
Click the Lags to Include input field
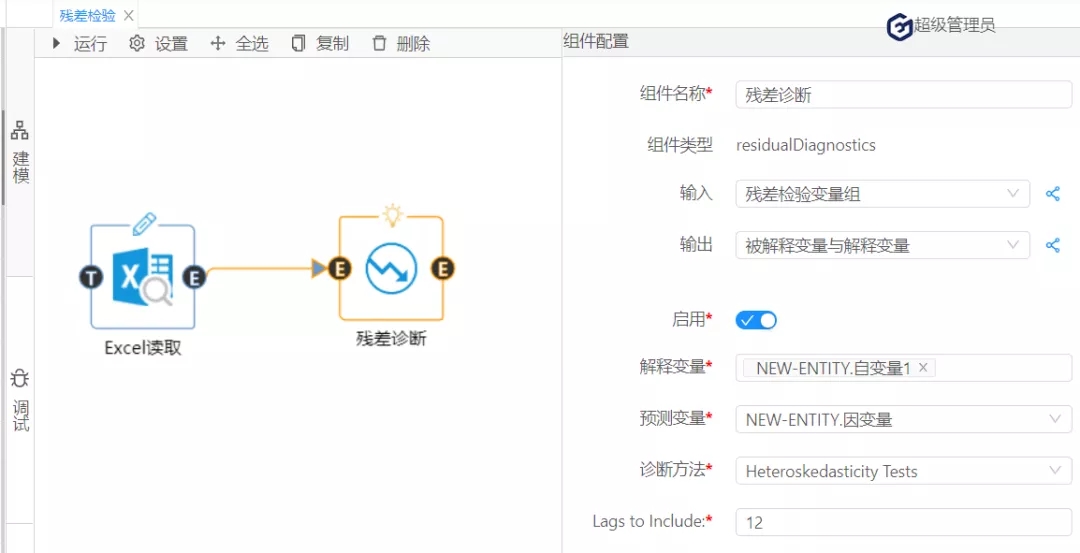[x=902, y=522]
